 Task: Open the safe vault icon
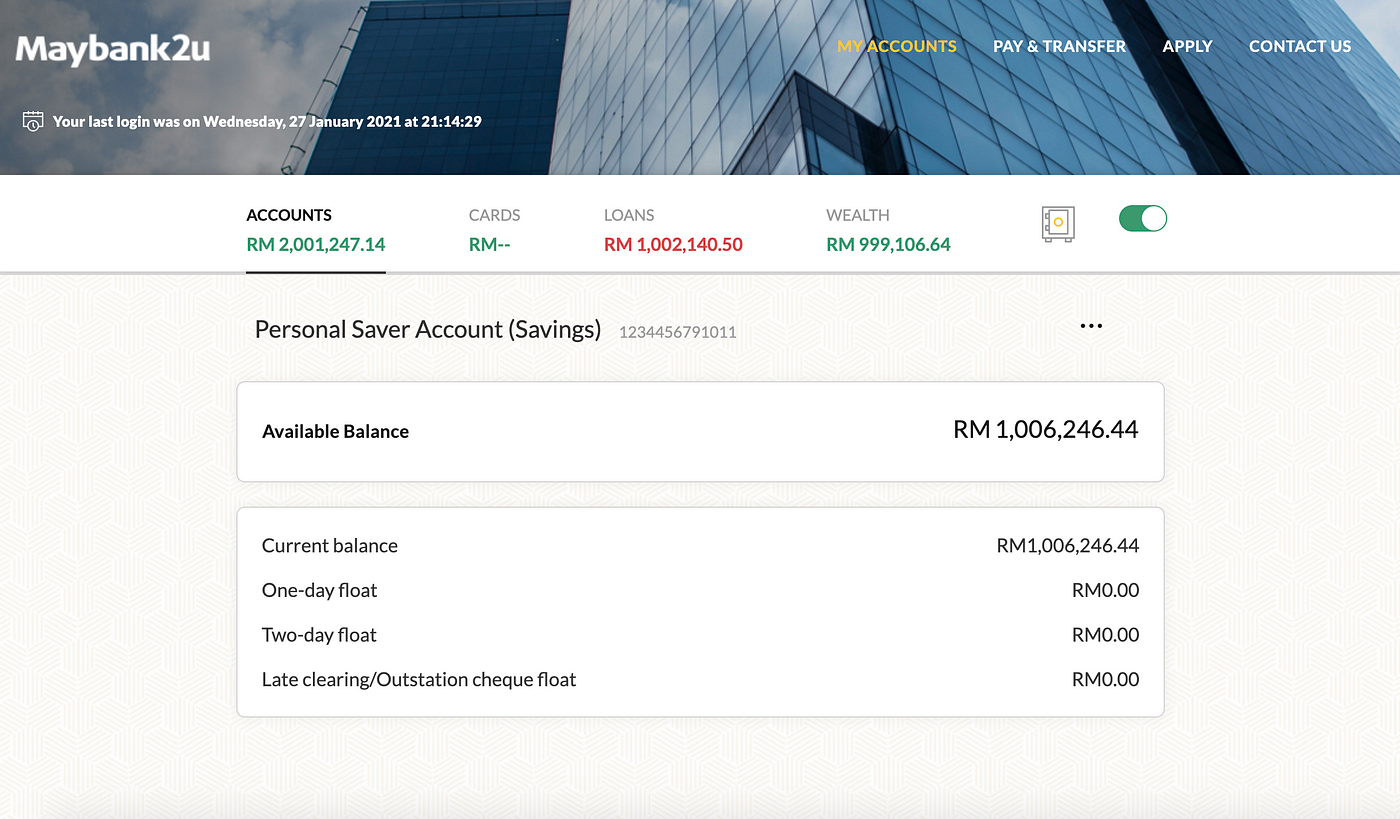click(1058, 224)
